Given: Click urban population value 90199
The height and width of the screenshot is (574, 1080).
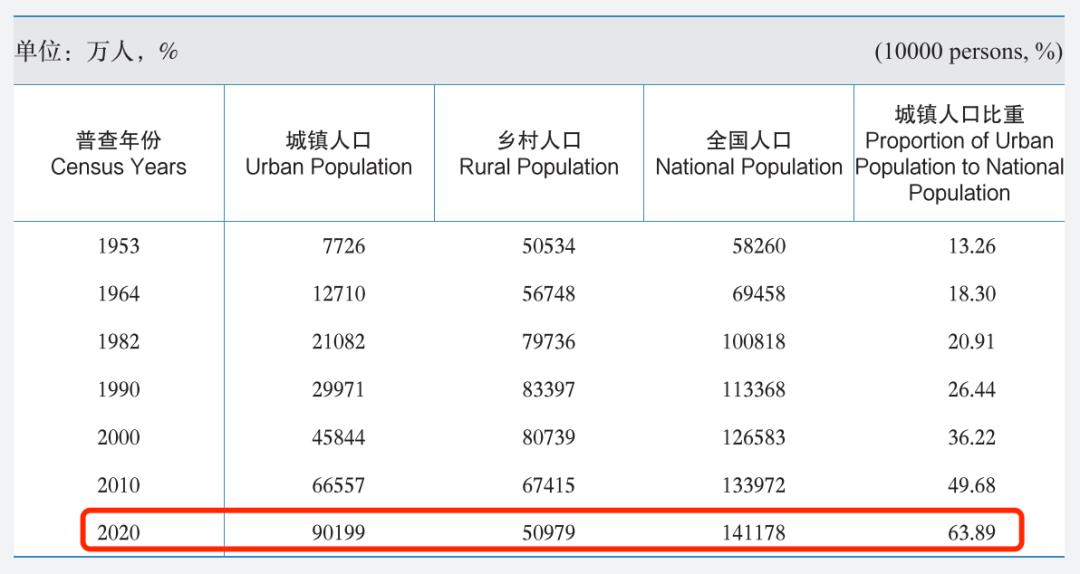Looking at the screenshot, I should pyautogui.click(x=338, y=533).
